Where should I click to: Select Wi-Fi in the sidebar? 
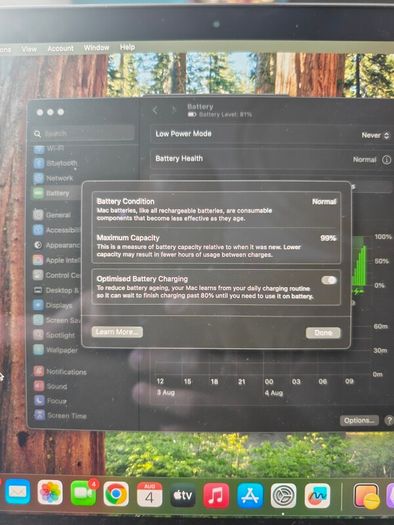49,148
